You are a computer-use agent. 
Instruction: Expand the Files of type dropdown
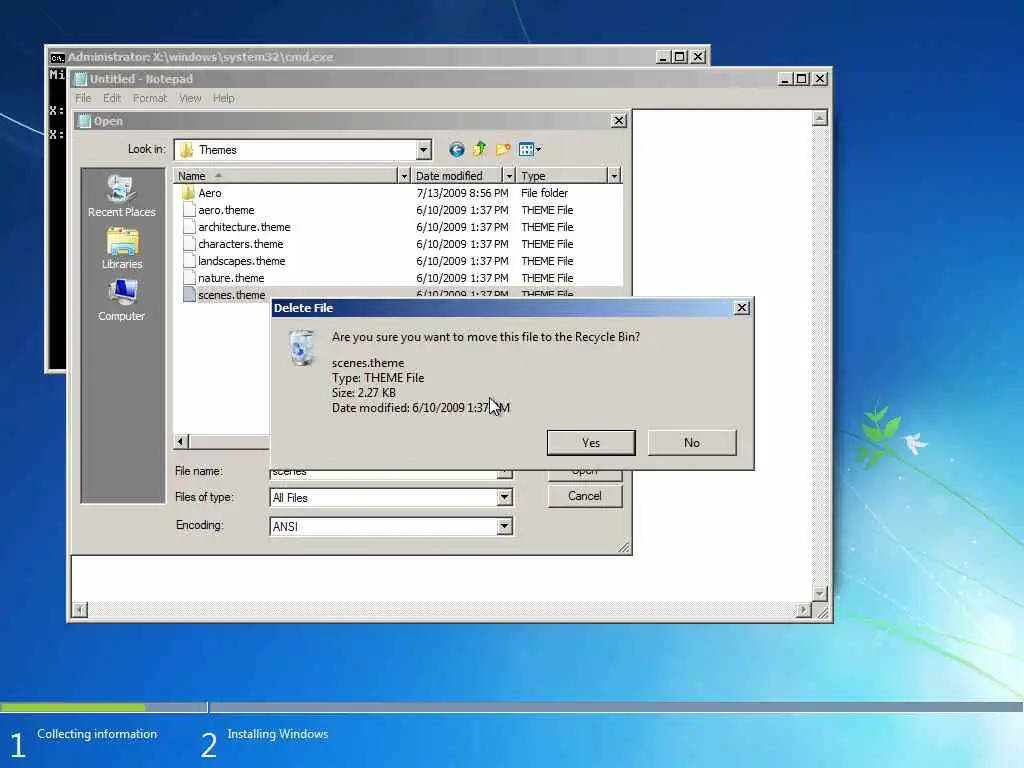pos(504,498)
